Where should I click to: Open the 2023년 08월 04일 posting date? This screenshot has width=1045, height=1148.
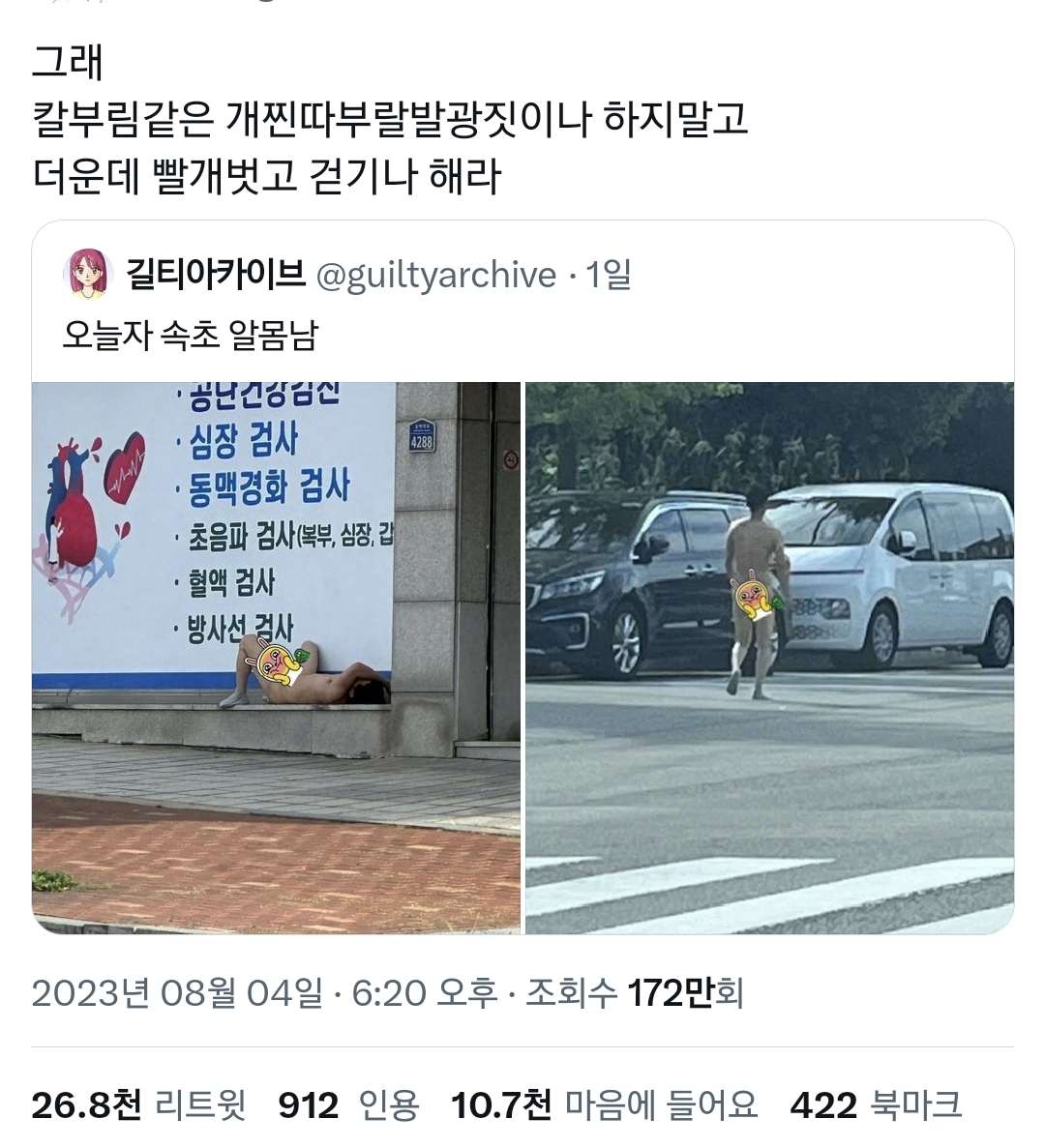(x=176, y=993)
